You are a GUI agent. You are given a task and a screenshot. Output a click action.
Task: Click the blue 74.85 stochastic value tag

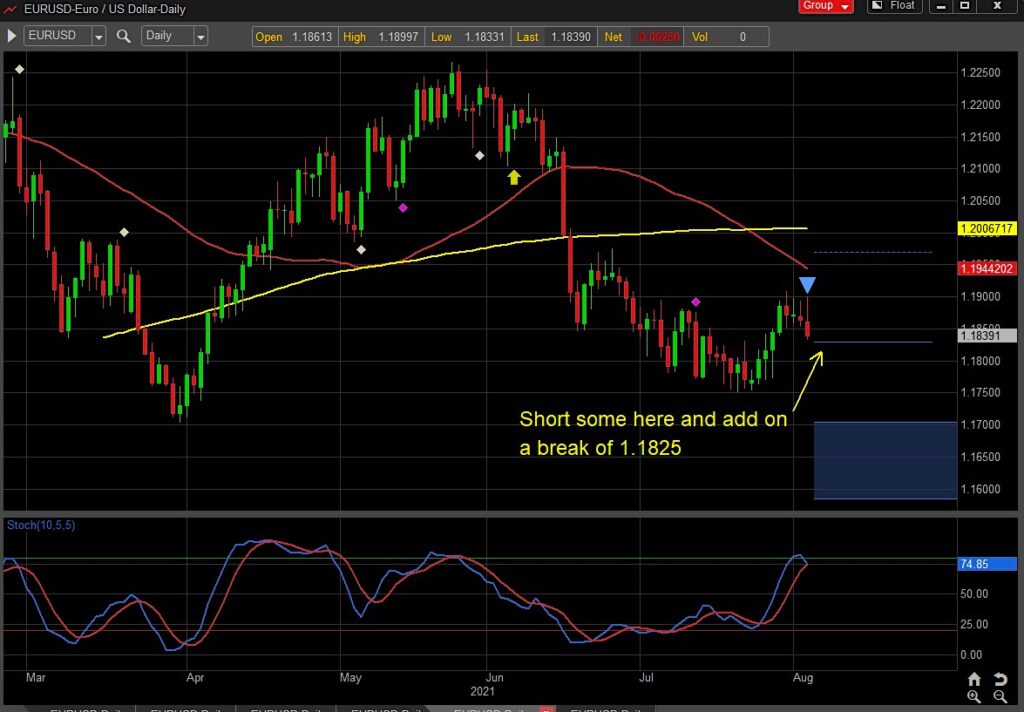tap(987, 564)
